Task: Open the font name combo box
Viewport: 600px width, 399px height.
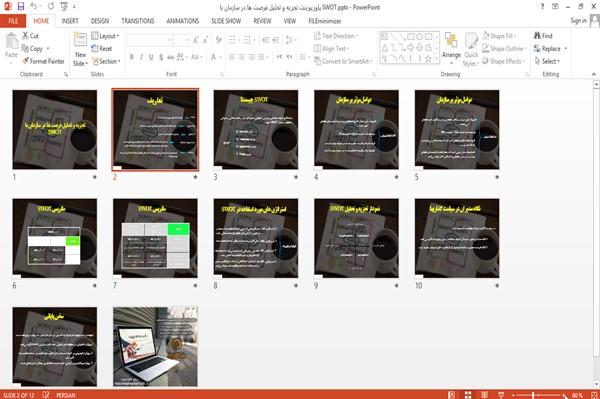Action: pos(150,40)
